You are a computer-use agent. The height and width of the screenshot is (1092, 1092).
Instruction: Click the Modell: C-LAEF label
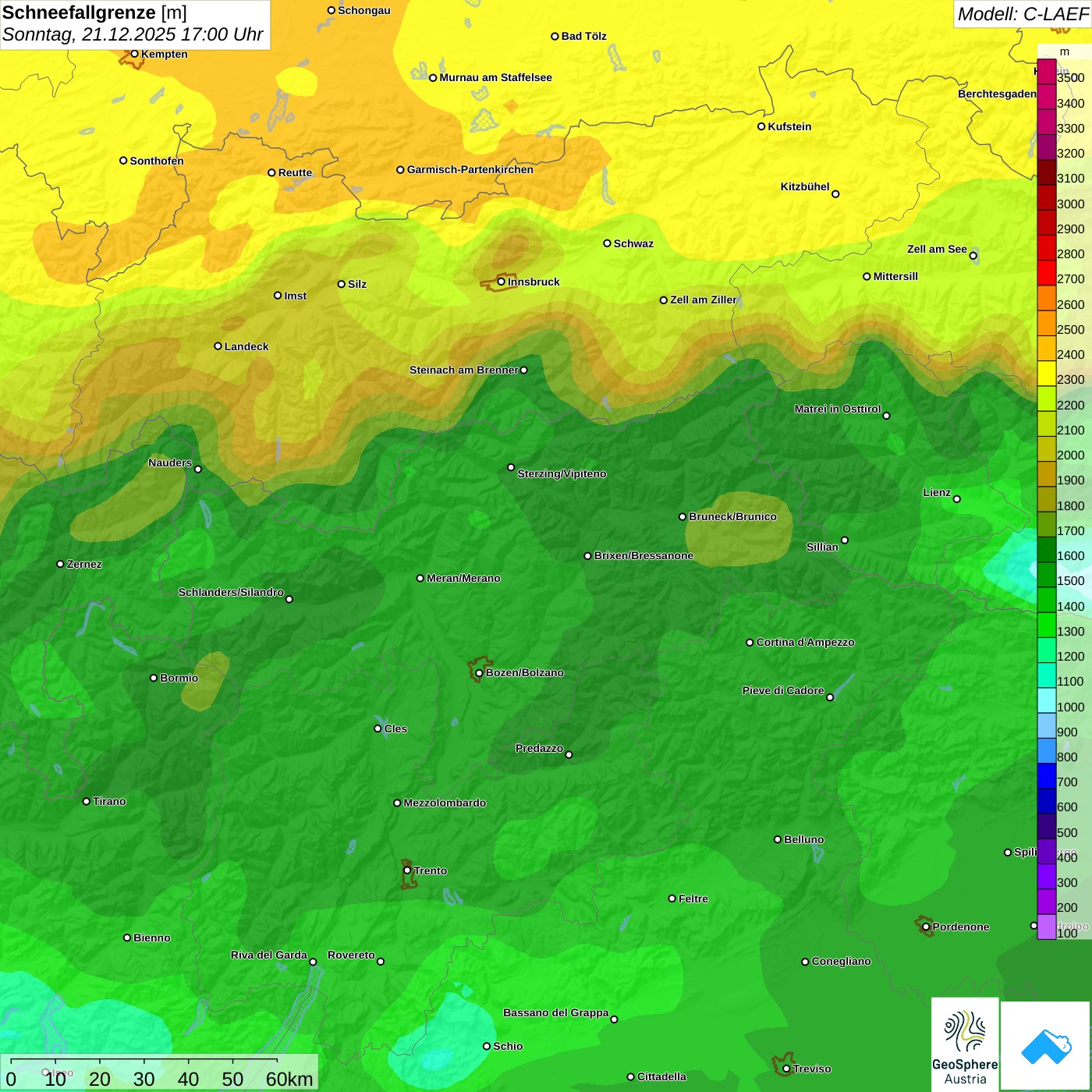pyautogui.click(x=1023, y=14)
